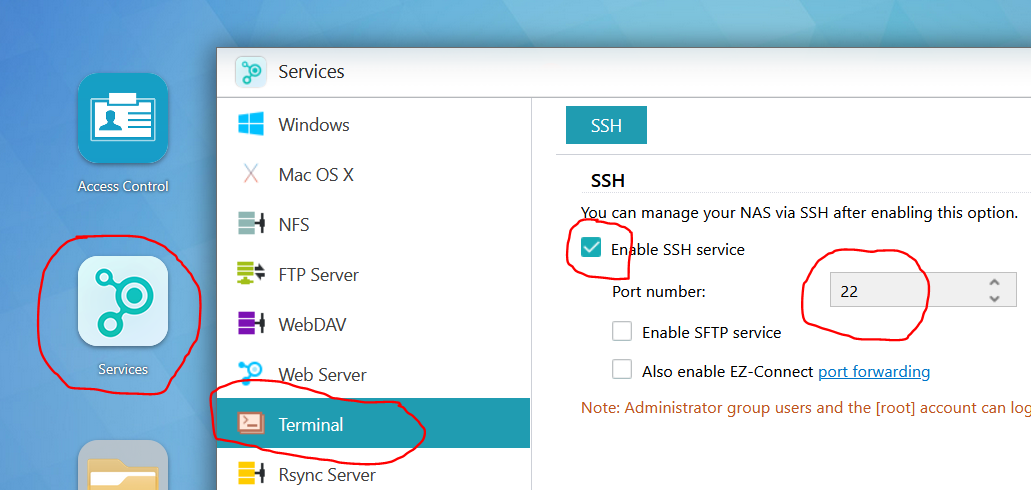Click the Rsync Server icon

coord(250,474)
